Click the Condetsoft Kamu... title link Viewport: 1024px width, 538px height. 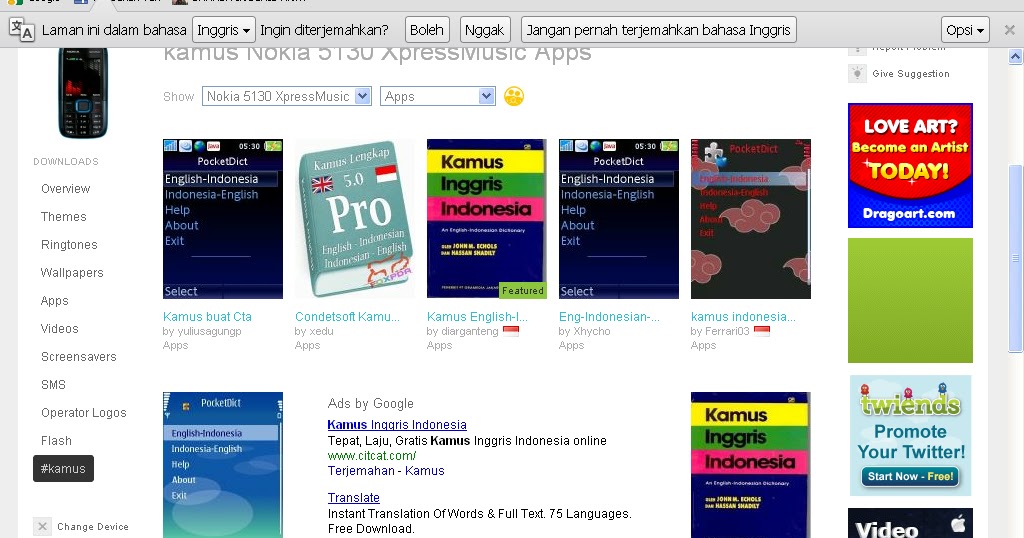(x=347, y=317)
